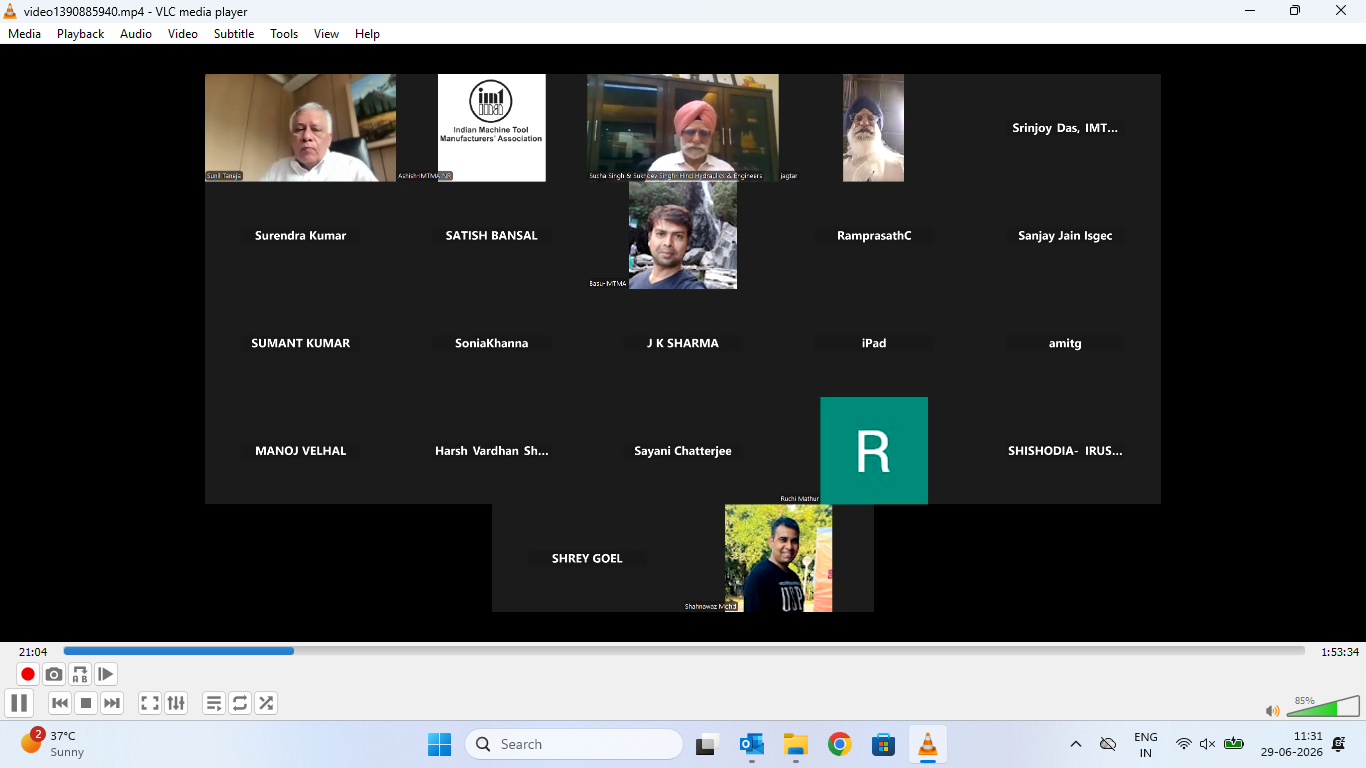Screen dimensions: 1366x768
Task: Toggle the playlist view
Action: point(214,703)
